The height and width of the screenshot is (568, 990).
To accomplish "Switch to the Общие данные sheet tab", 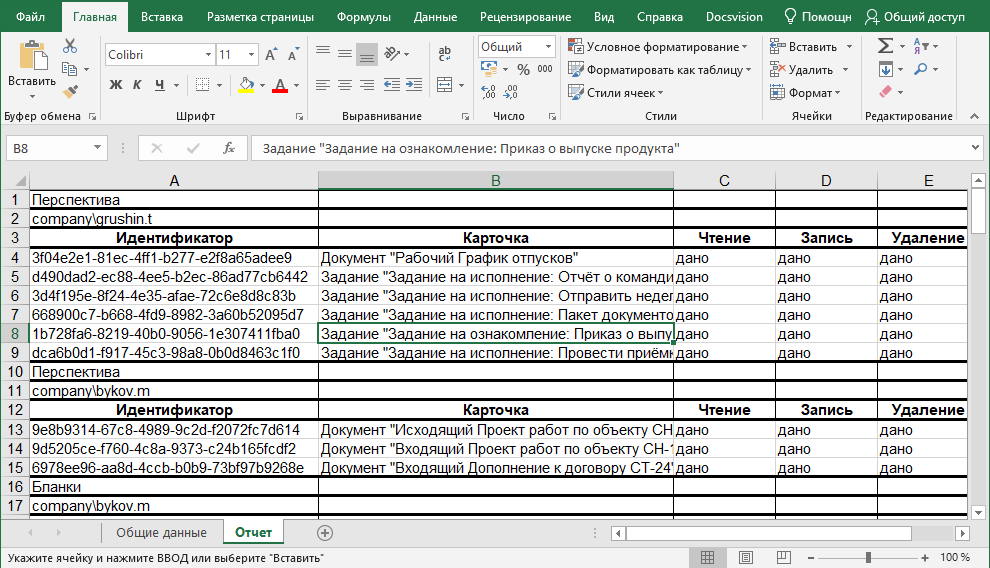I will tap(160, 532).
